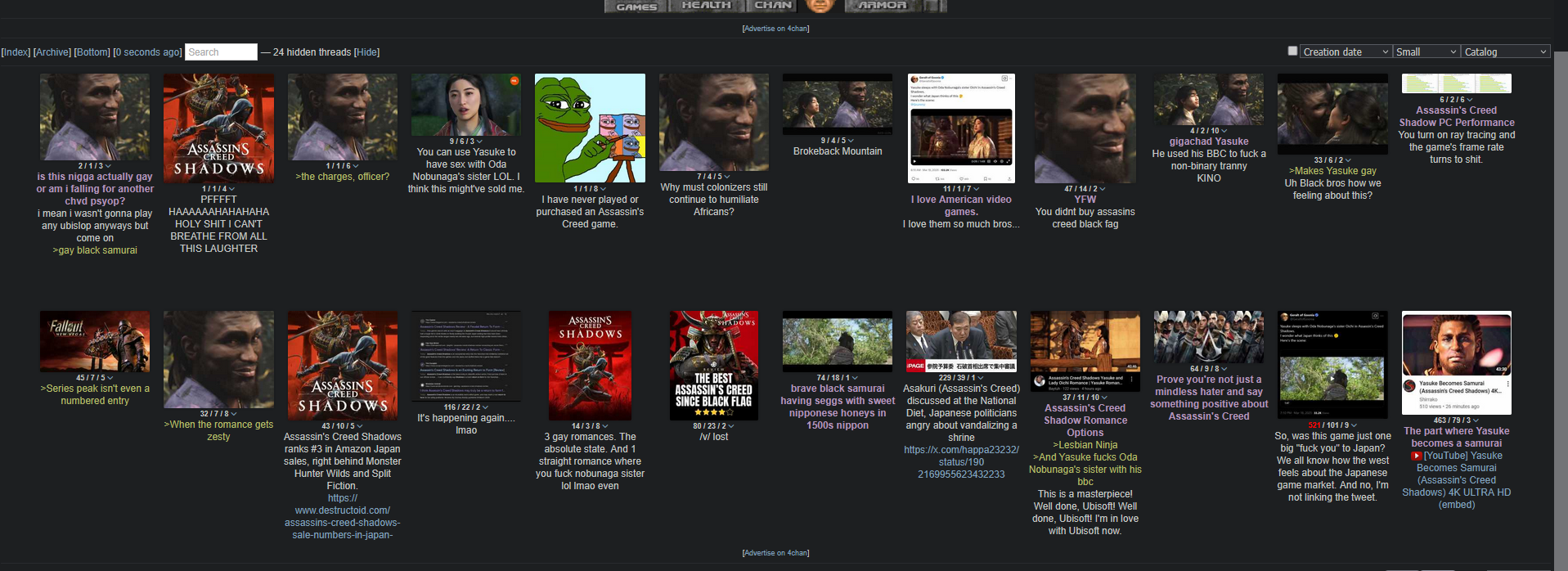
Task: Click the catalog Search field
Action: pos(221,52)
